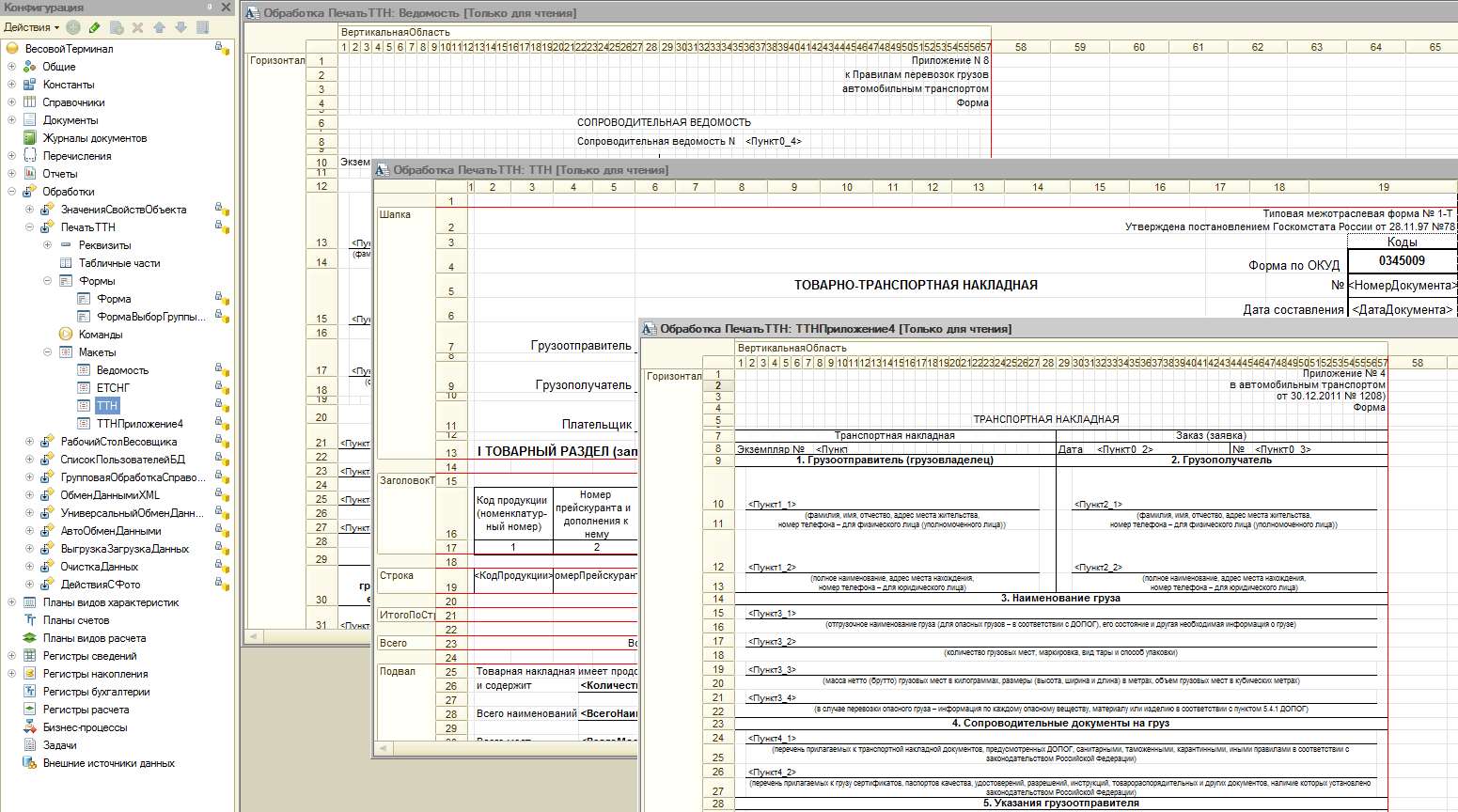The image size is (1458, 812).
Task: Open the Действия dropdown menu
Action: click(31, 27)
